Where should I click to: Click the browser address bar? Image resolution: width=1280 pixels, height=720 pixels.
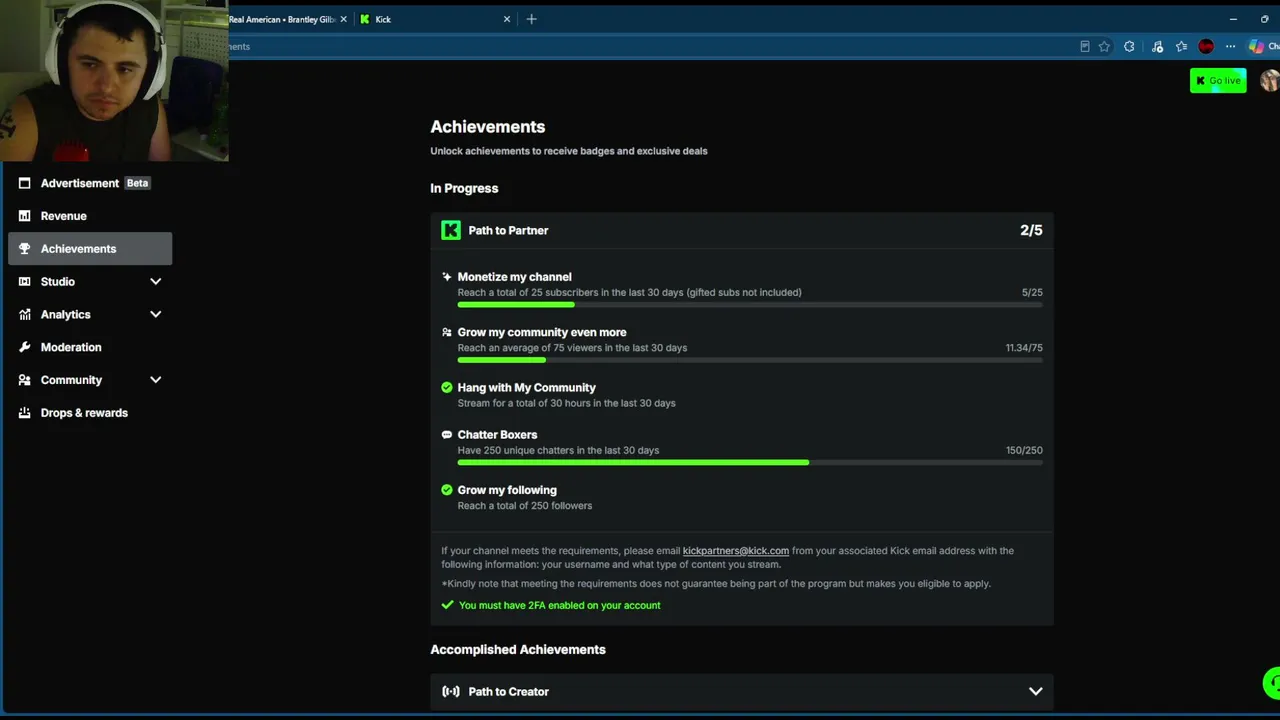tap(650, 46)
